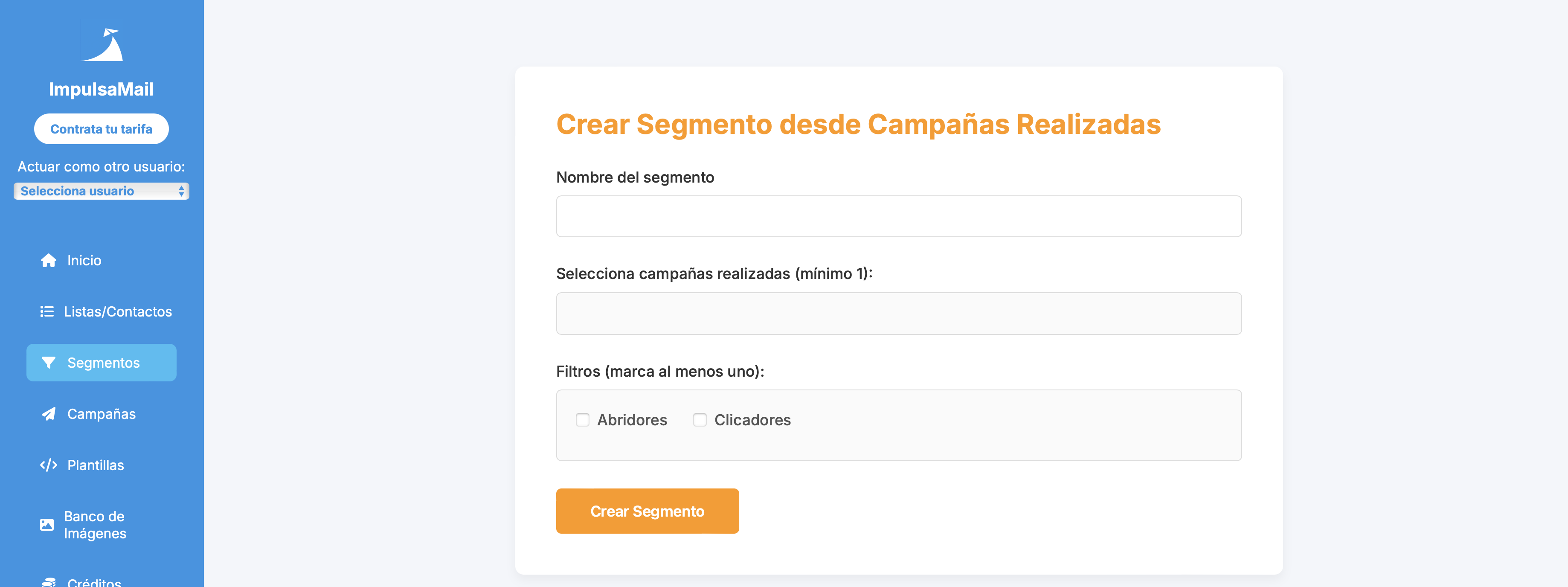Focus the Nombre del segmento field
This screenshot has height=587, width=1568.
click(x=898, y=216)
